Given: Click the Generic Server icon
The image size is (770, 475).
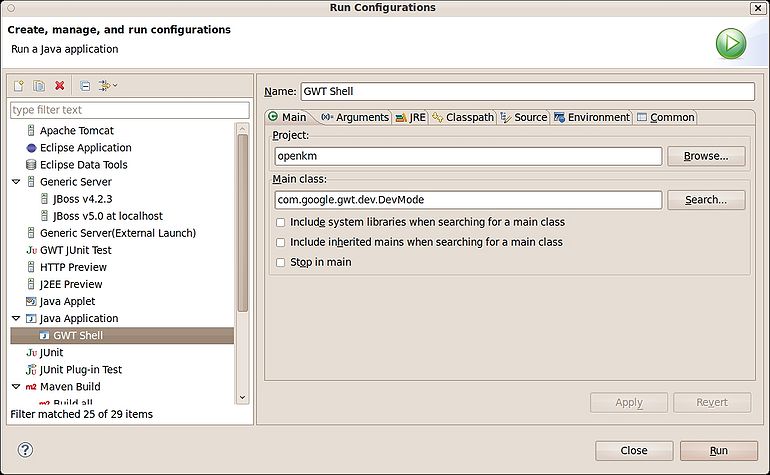Looking at the screenshot, I should click(31, 182).
